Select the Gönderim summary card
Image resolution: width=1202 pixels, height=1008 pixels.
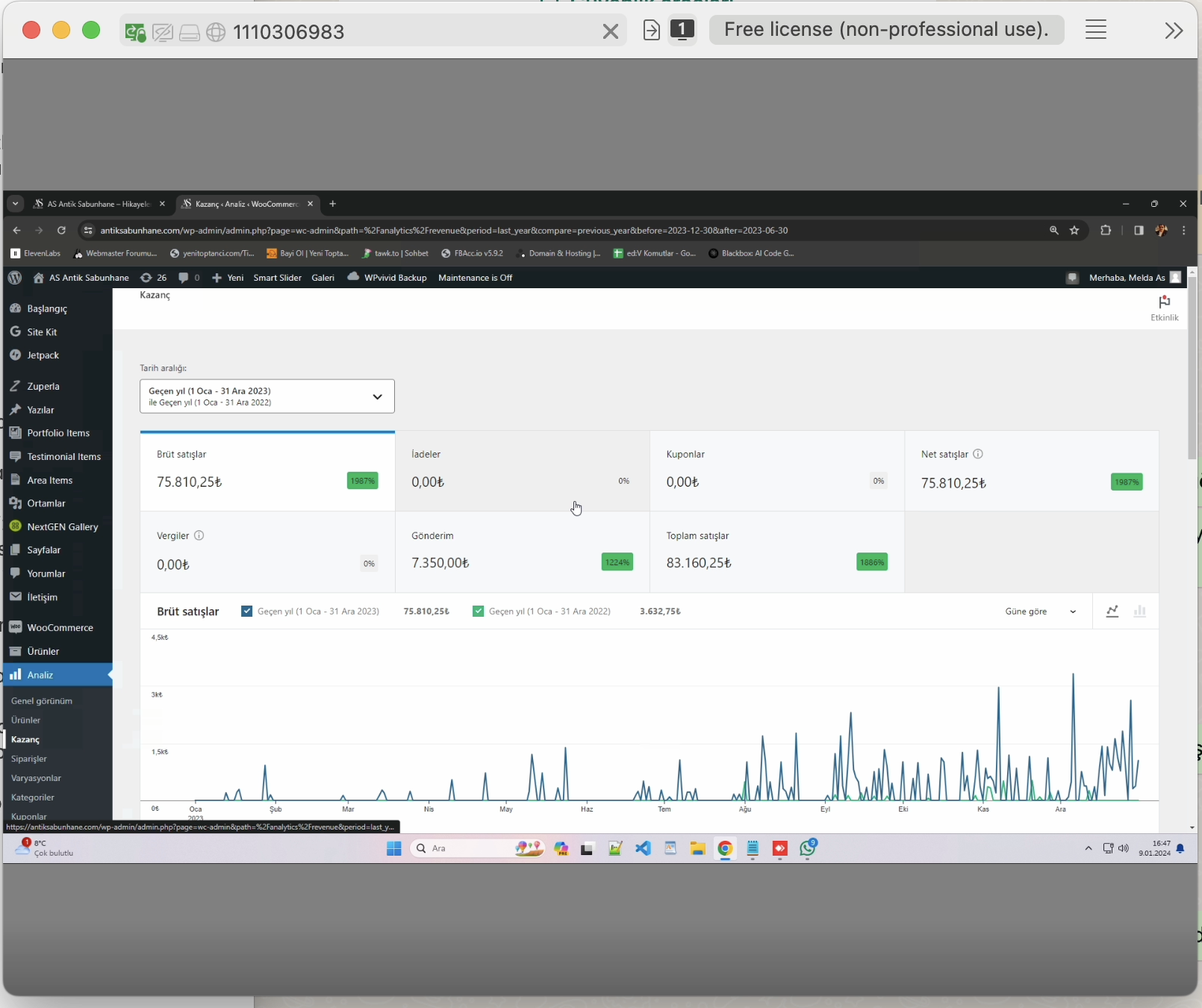click(522, 553)
